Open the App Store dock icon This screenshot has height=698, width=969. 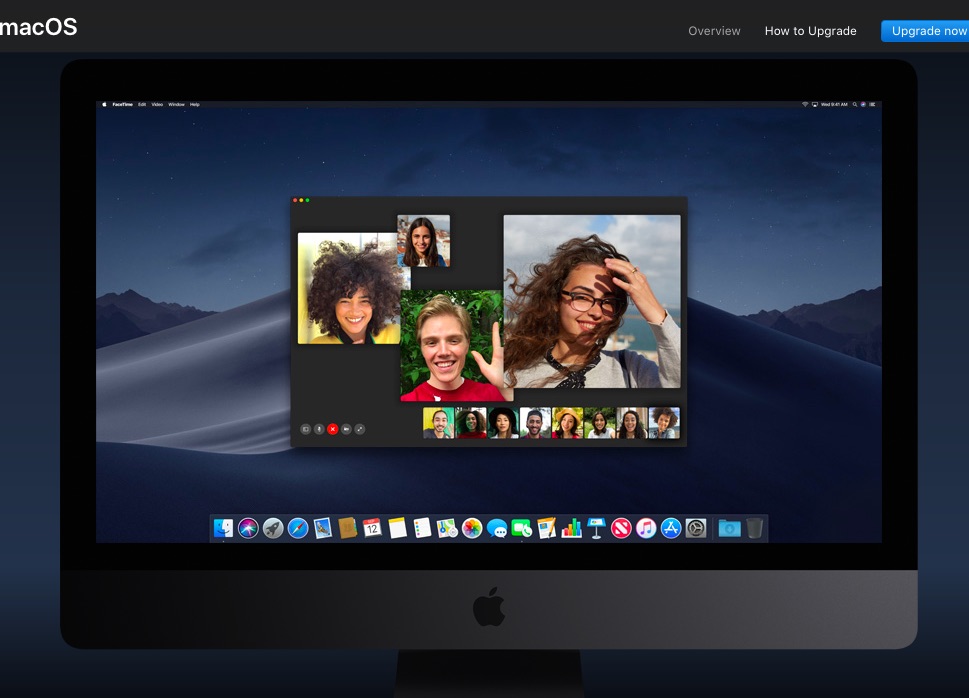point(671,528)
